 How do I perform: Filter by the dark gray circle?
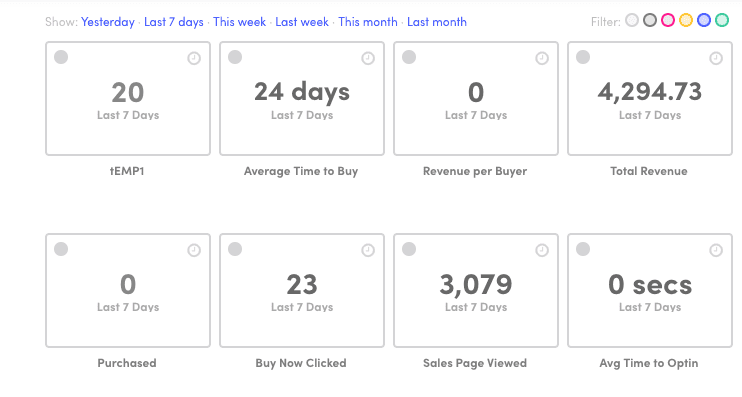coord(650,20)
